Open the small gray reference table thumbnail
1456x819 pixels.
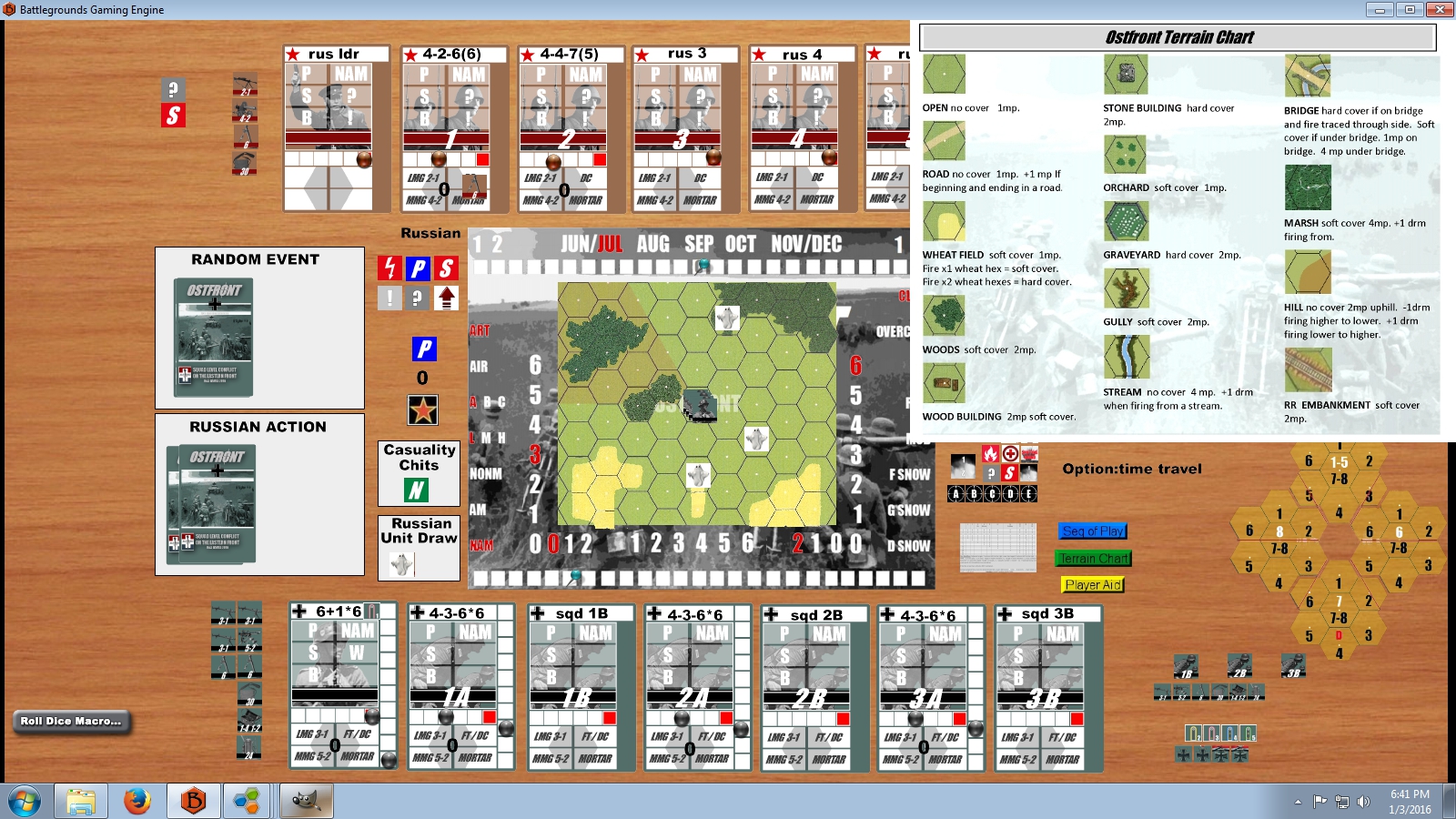pyautogui.click(x=998, y=548)
